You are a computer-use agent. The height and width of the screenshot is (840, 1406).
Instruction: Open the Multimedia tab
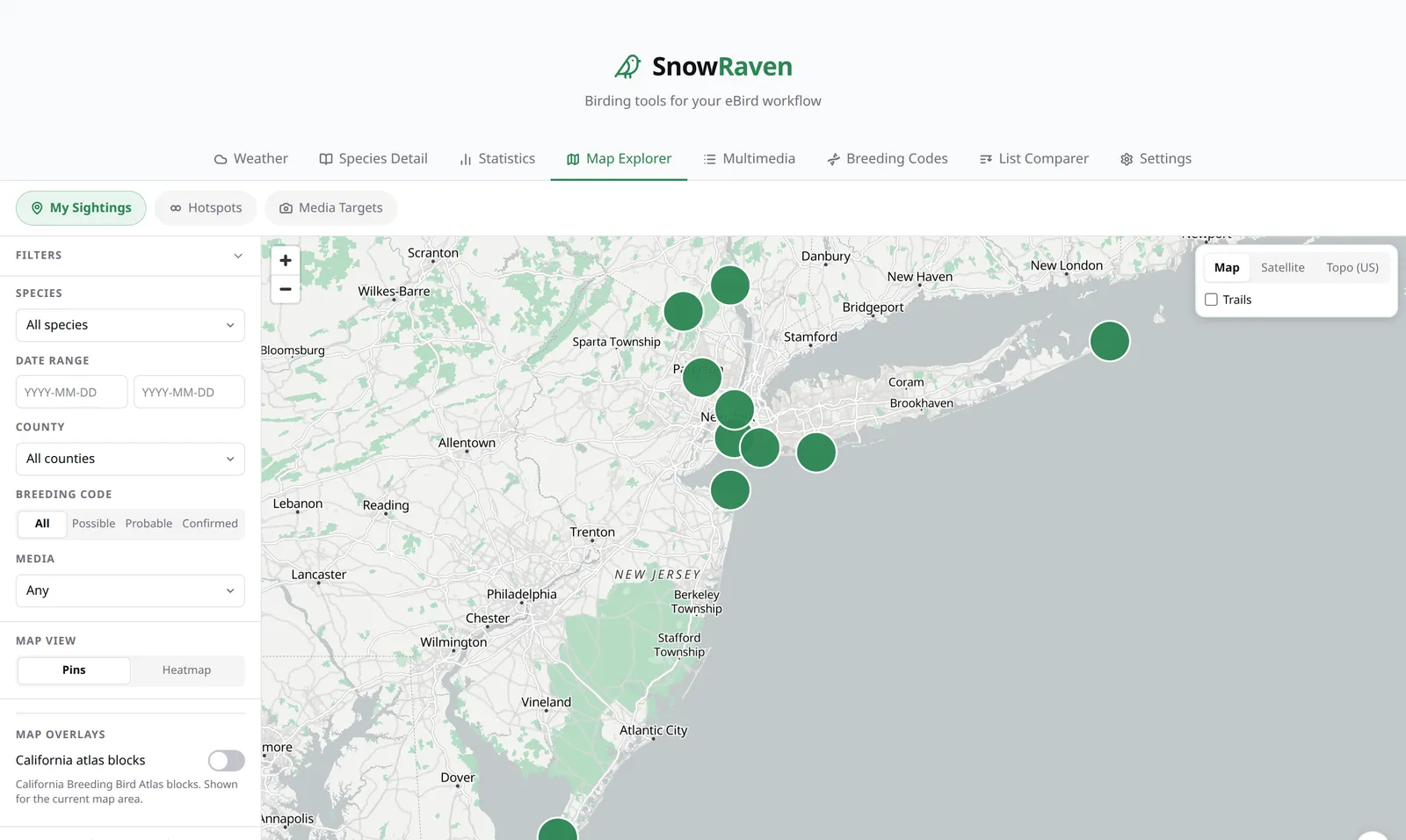749,159
